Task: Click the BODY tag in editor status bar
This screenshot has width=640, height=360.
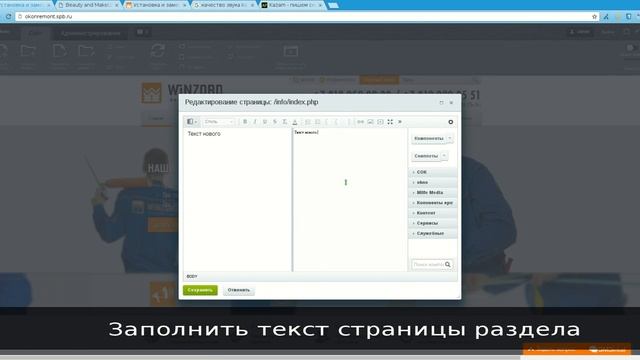Action: click(x=192, y=276)
